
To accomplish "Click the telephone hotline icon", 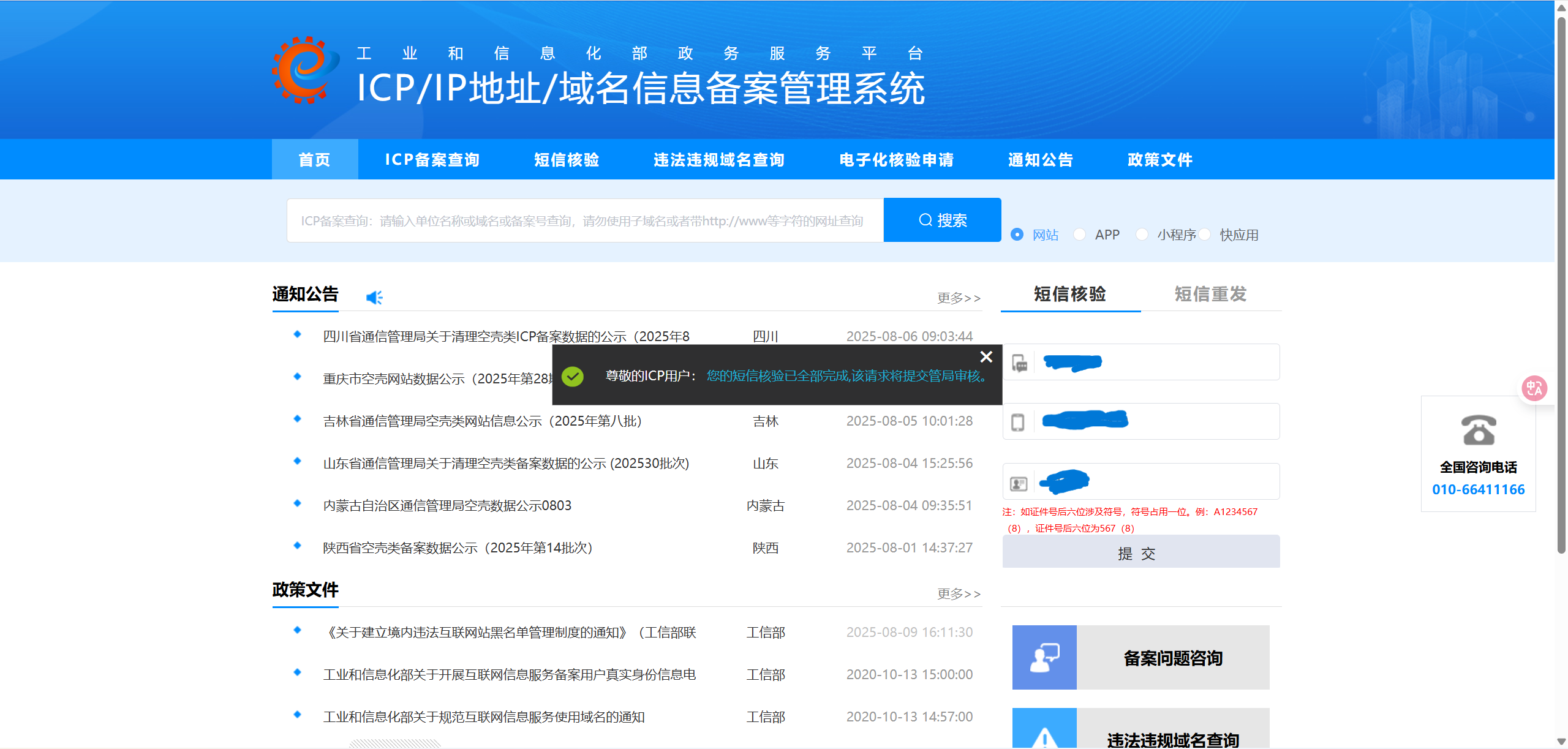I will [1479, 430].
